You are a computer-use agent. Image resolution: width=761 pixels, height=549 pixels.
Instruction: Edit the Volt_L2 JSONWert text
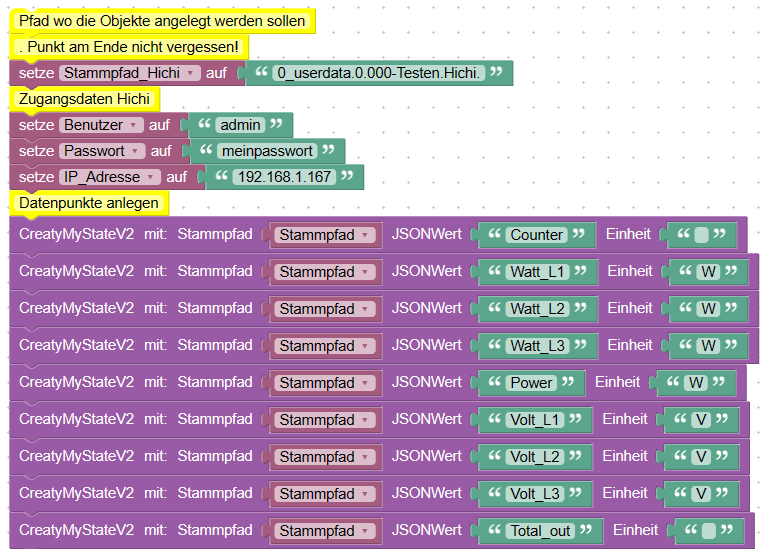click(x=535, y=457)
